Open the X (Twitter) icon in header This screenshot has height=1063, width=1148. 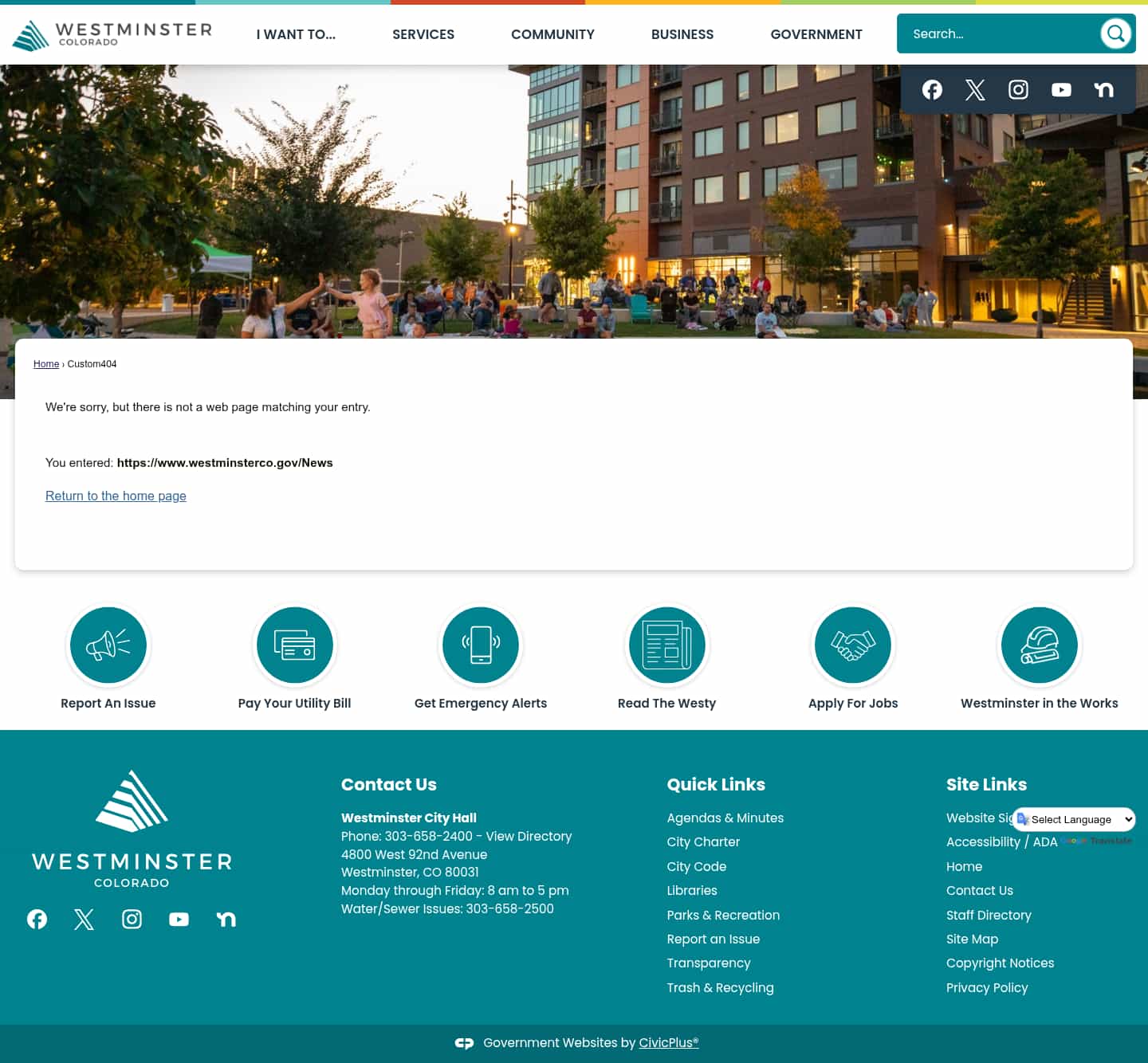coord(974,89)
